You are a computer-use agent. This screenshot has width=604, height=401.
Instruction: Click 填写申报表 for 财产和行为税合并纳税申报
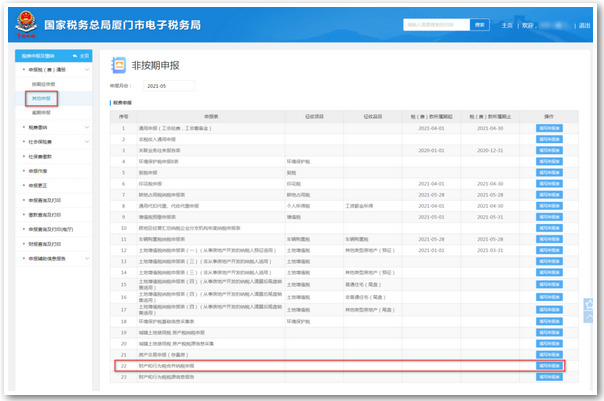click(550, 366)
